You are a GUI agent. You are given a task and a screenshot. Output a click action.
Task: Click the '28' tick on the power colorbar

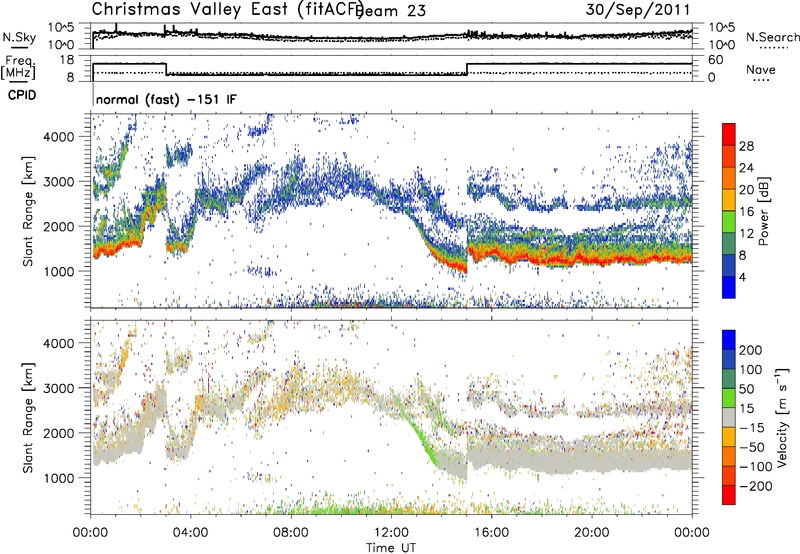[746, 146]
